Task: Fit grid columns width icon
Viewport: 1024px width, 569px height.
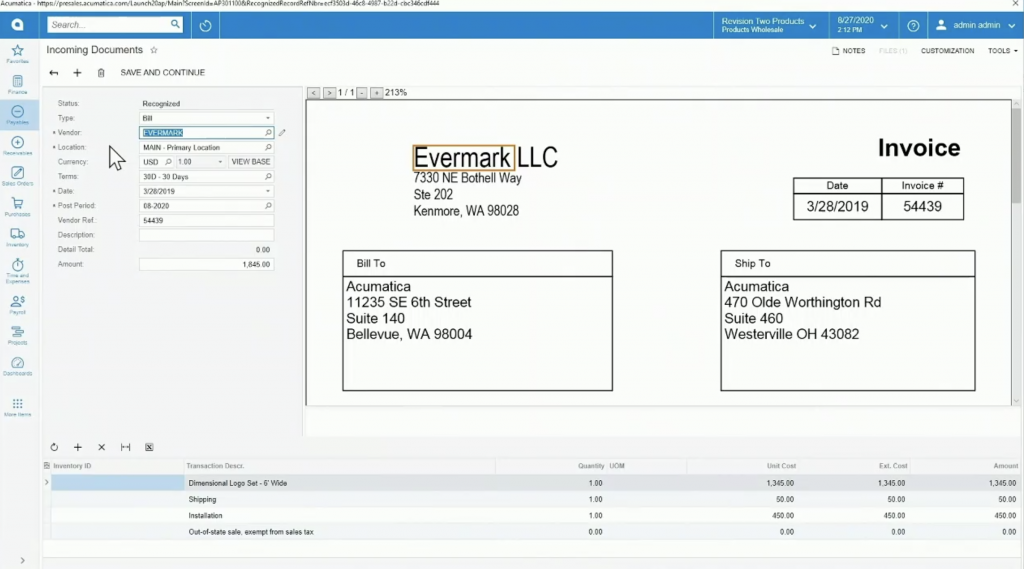Action: coord(125,447)
